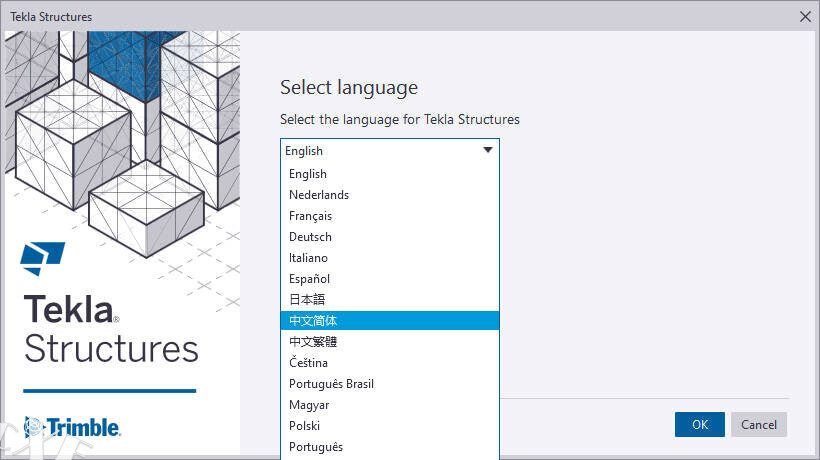820x460 pixels.
Task: Click the blue Tekla logo icon
Action: 42,258
